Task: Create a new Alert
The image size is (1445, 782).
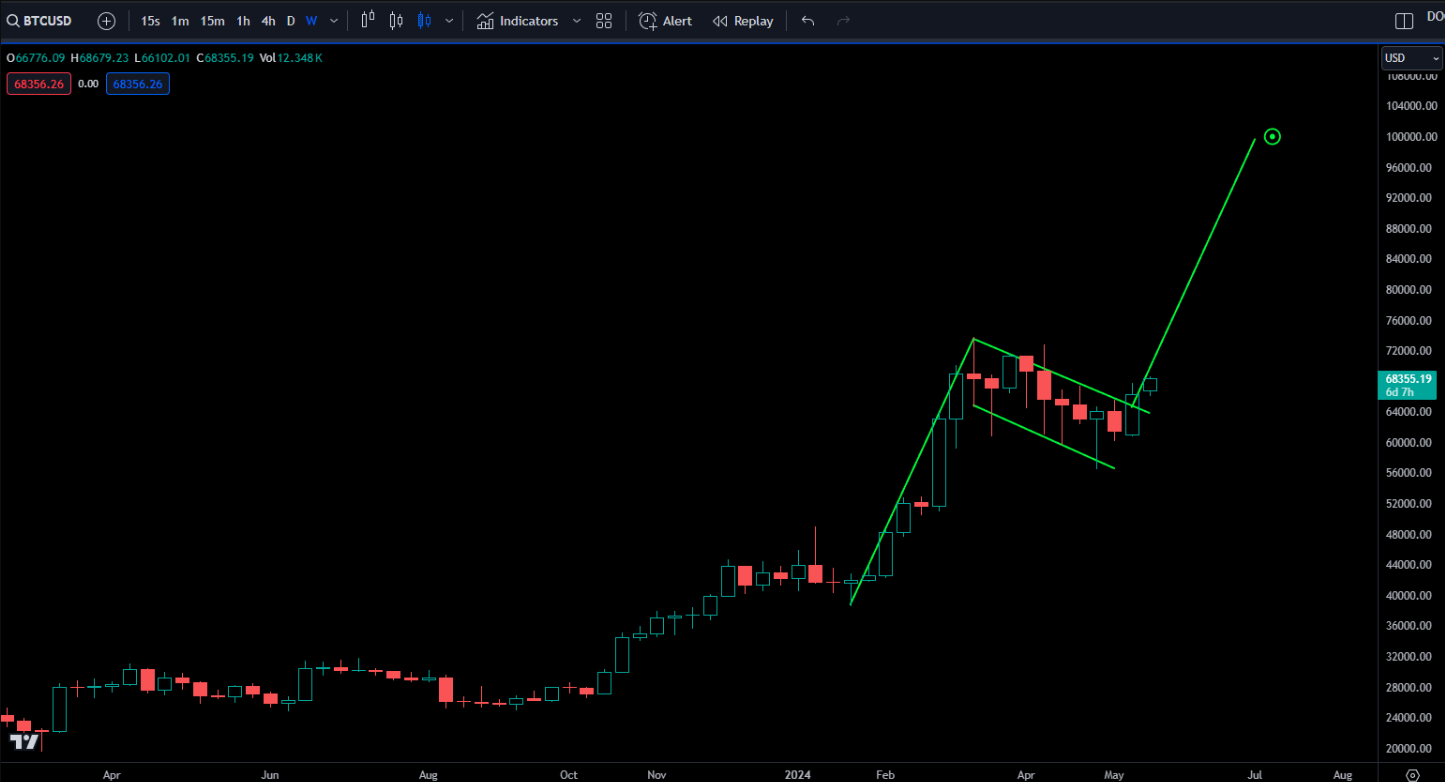Action: tap(664, 20)
